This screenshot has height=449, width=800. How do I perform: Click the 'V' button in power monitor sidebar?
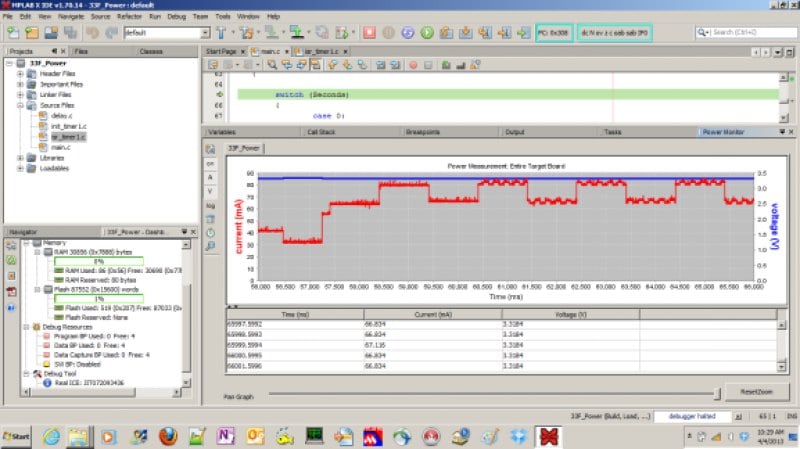(211, 191)
